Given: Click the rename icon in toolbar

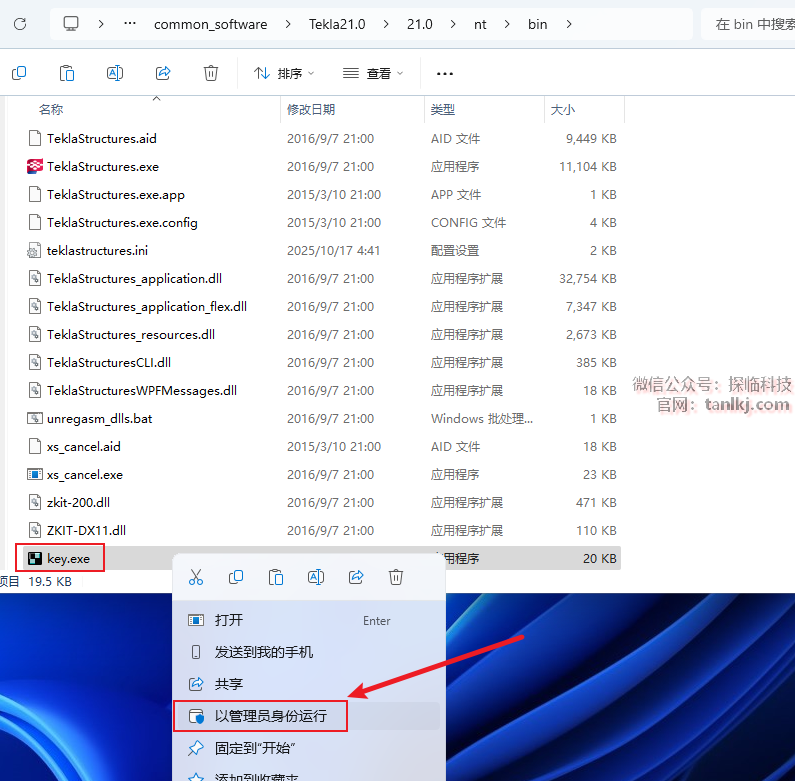Looking at the screenshot, I should (115, 73).
